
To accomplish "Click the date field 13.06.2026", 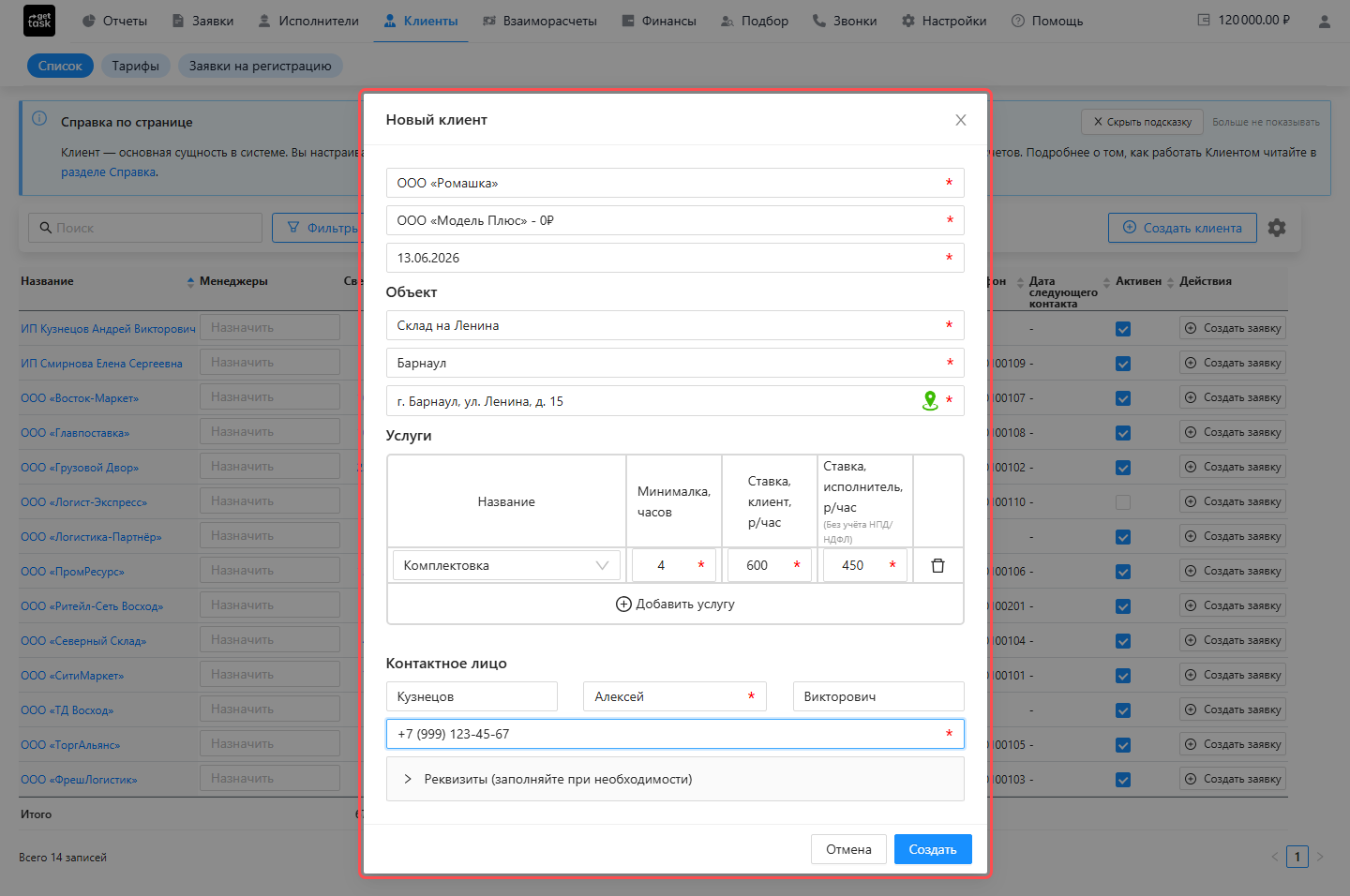I will click(x=675, y=258).
